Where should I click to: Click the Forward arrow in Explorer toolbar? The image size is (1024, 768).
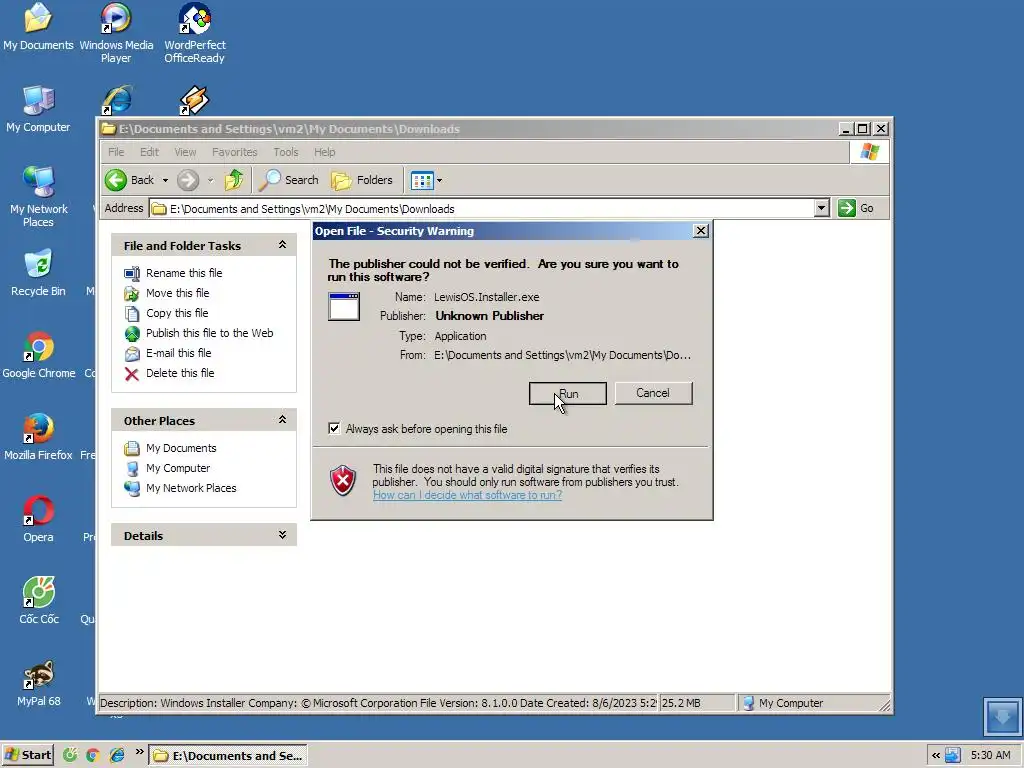(x=188, y=180)
